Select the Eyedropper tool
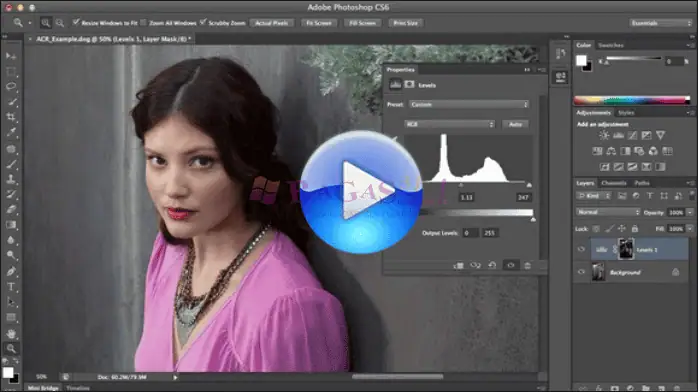The height and width of the screenshot is (392, 698). click(11, 132)
